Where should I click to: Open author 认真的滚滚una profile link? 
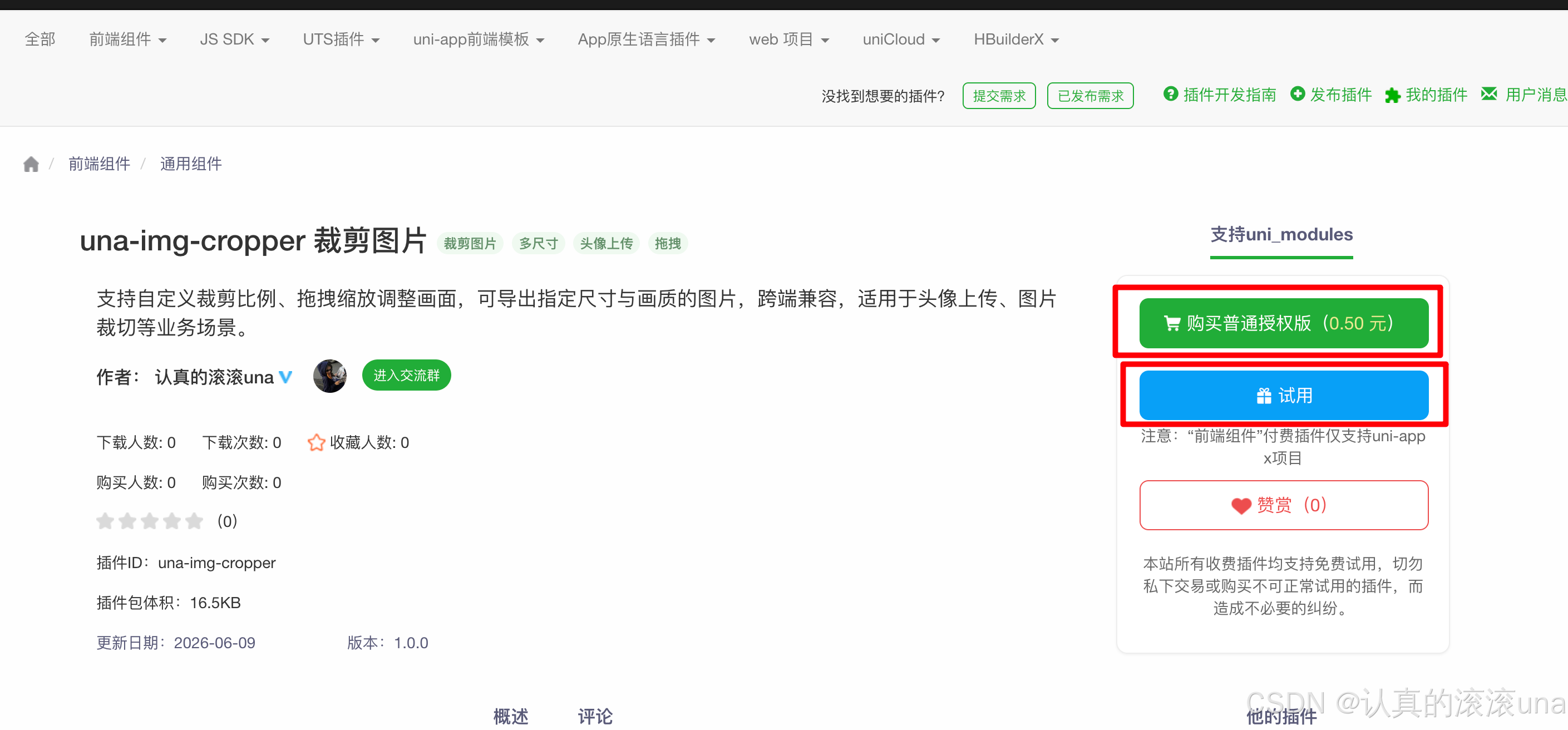click(214, 377)
